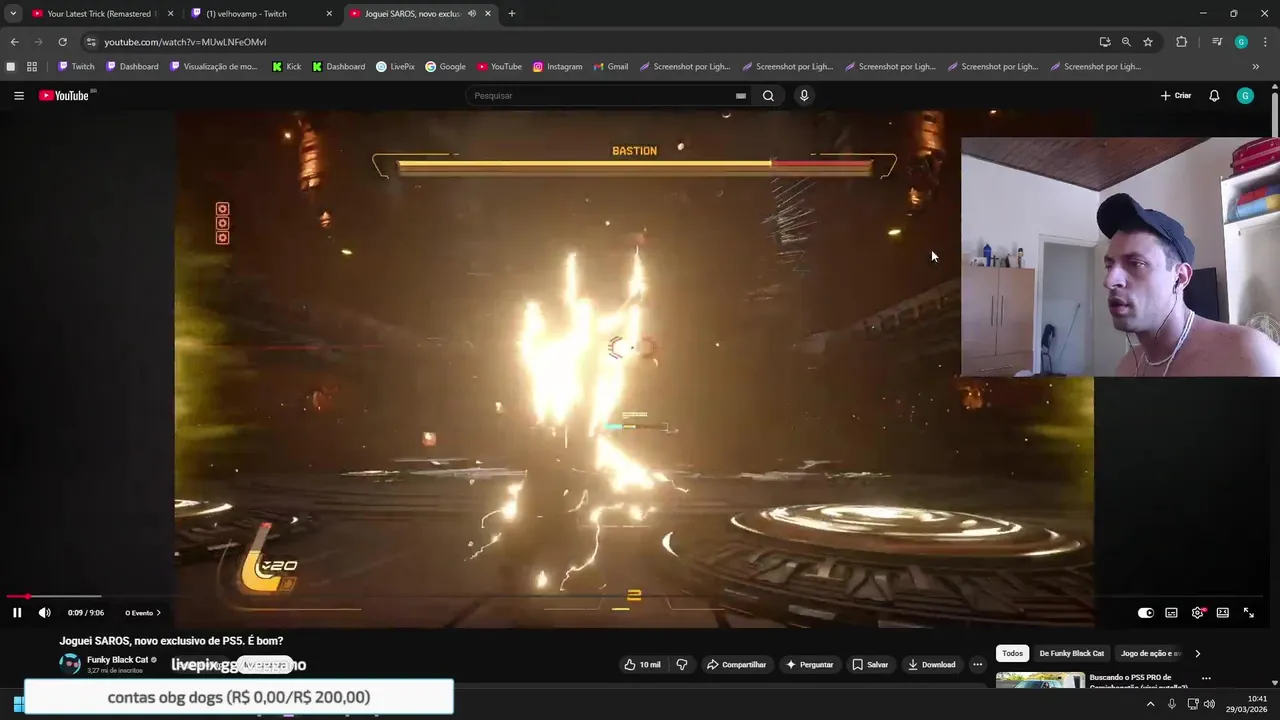Open the Kick bookmark
The width and height of the screenshot is (1280, 720).
pyautogui.click(x=286, y=67)
